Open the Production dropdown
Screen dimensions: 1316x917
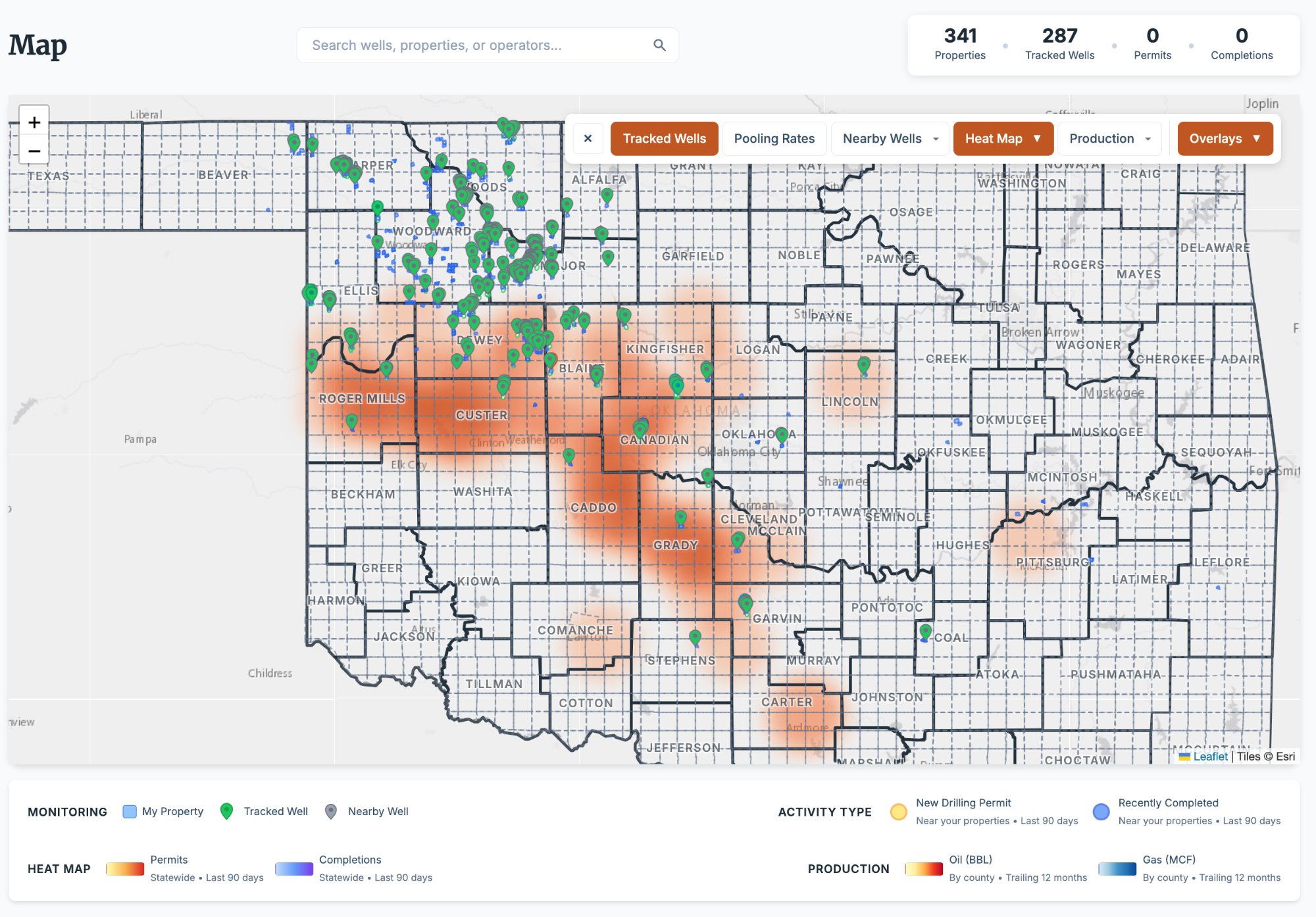tap(1109, 138)
